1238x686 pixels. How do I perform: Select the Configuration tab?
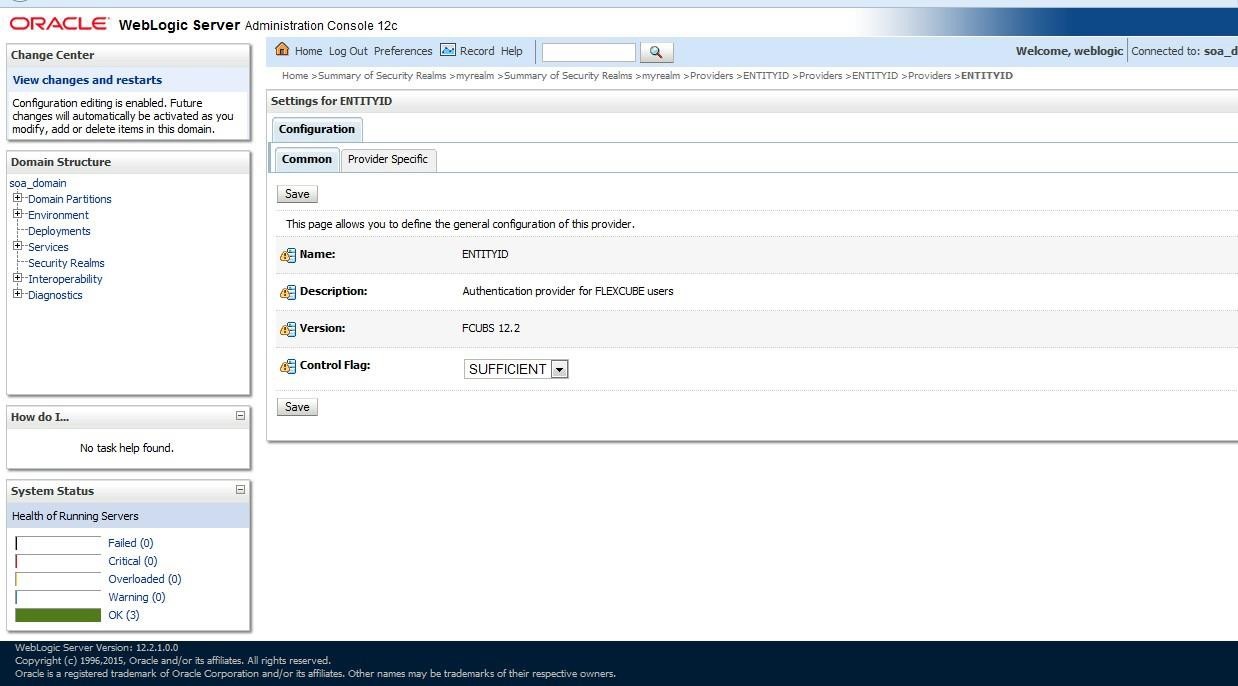pos(316,129)
